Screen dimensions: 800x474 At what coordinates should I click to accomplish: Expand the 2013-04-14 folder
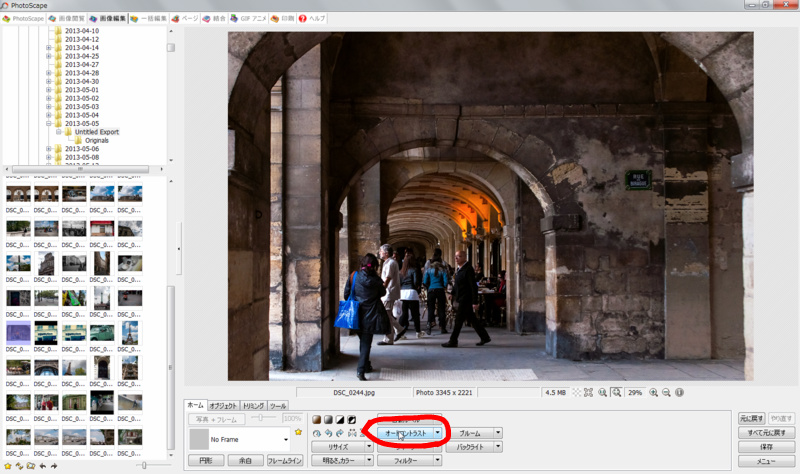[x=49, y=48]
